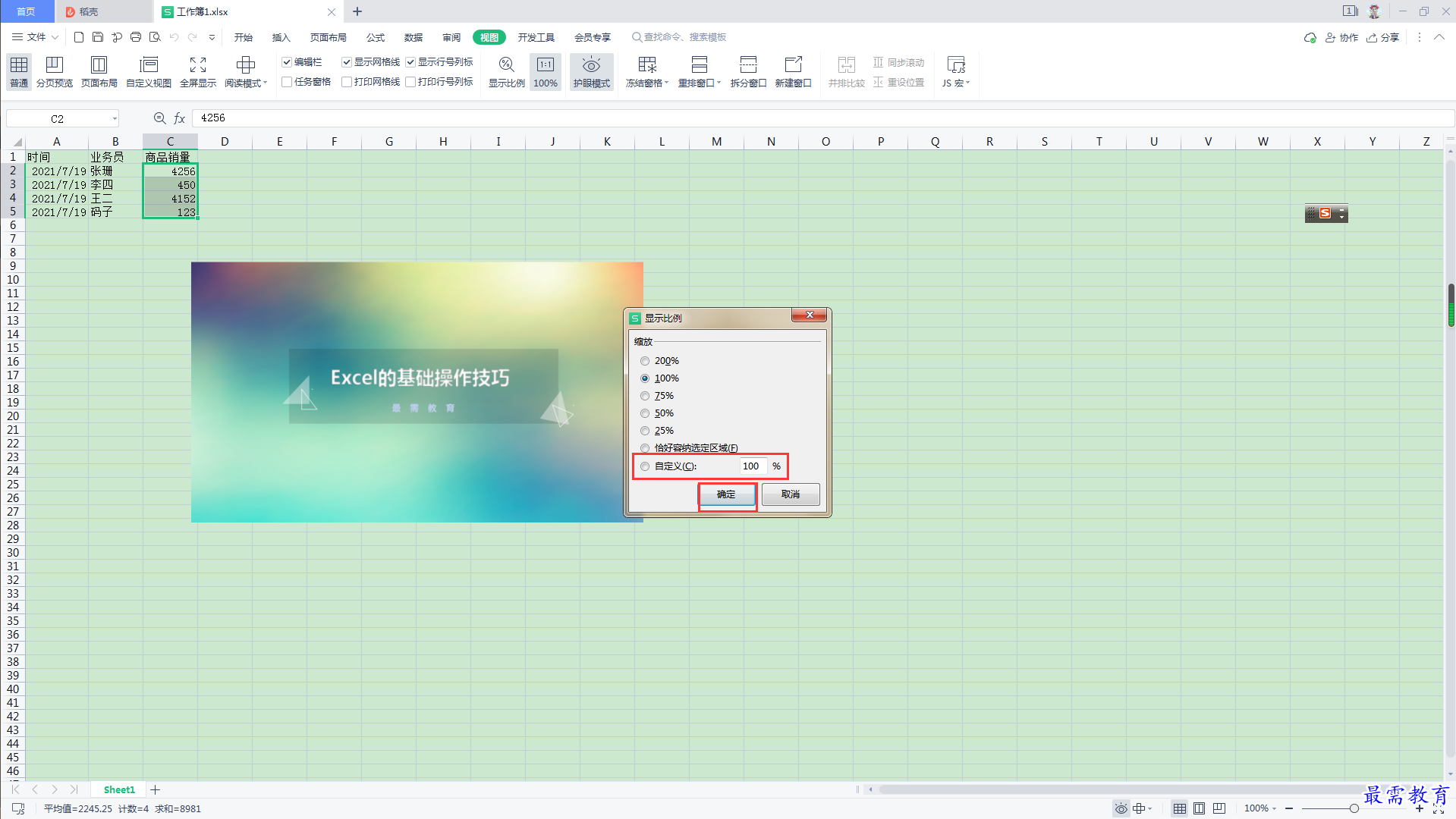Open the Zoom ratio dialog icon
Viewport: 1456px width, 819px height.
(x=507, y=65)
